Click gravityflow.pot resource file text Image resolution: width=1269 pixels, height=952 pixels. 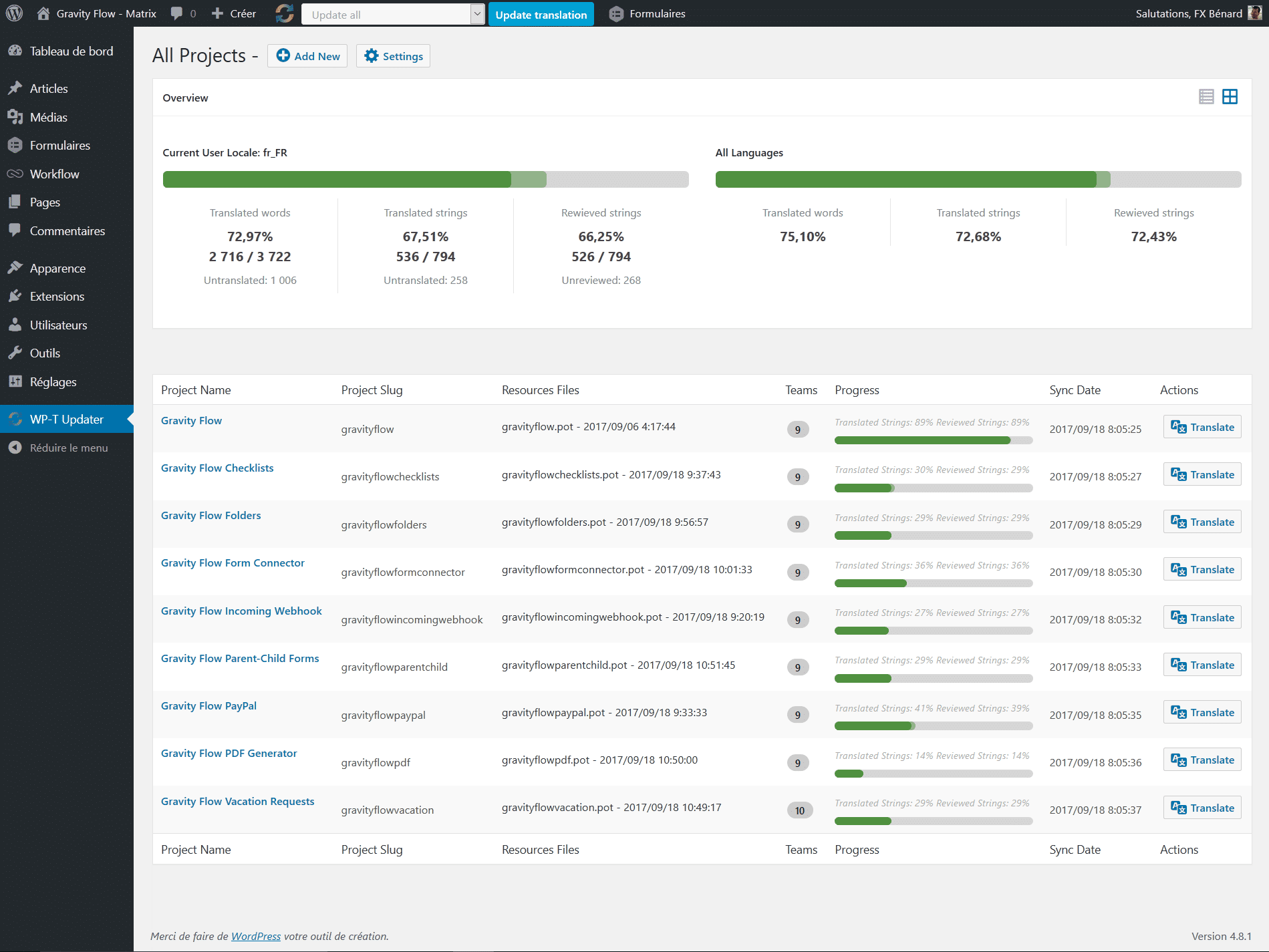coord(588,426)
